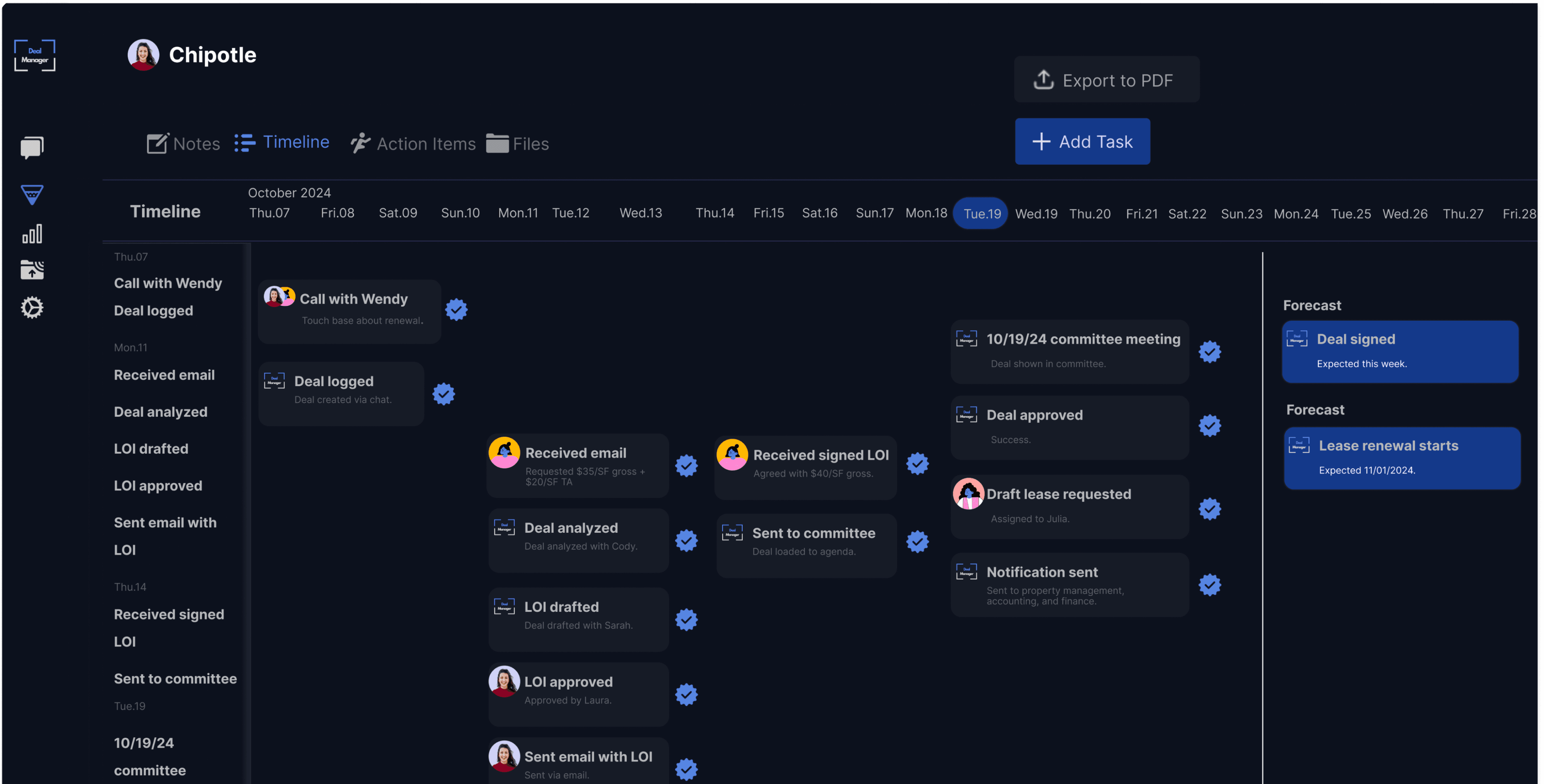
Task: Open the analytics bar chart sidebar icon
Action: point(32,233)
